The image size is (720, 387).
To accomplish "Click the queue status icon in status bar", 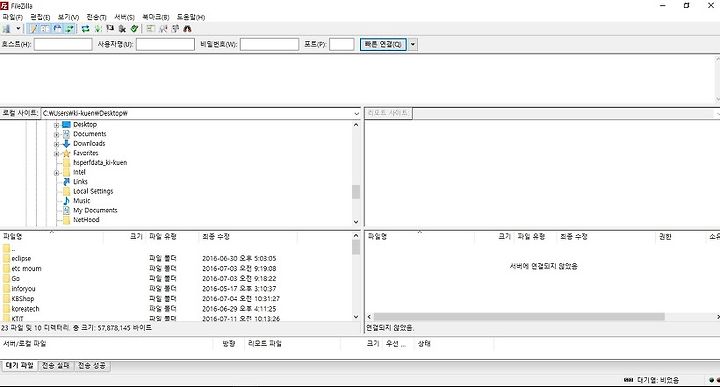I will pos(629,380).
